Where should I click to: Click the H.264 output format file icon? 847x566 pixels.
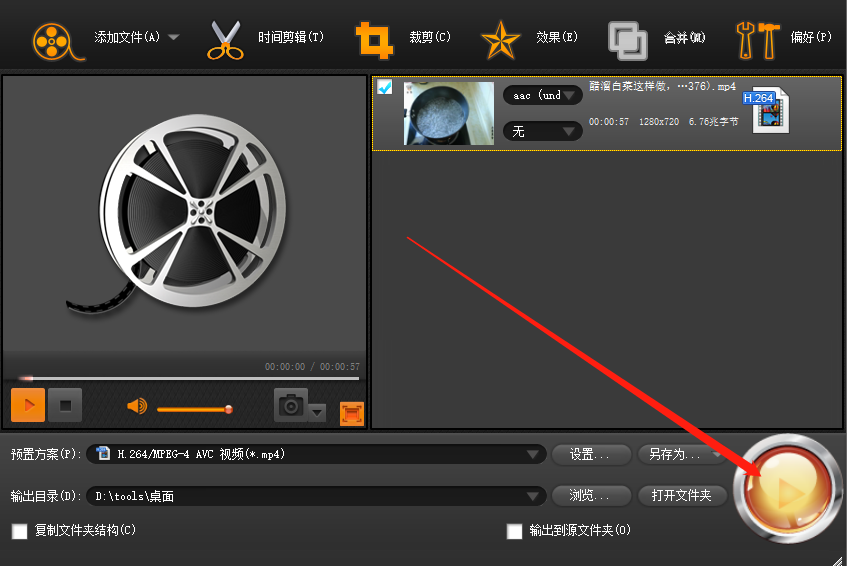(x=767, y=111)
